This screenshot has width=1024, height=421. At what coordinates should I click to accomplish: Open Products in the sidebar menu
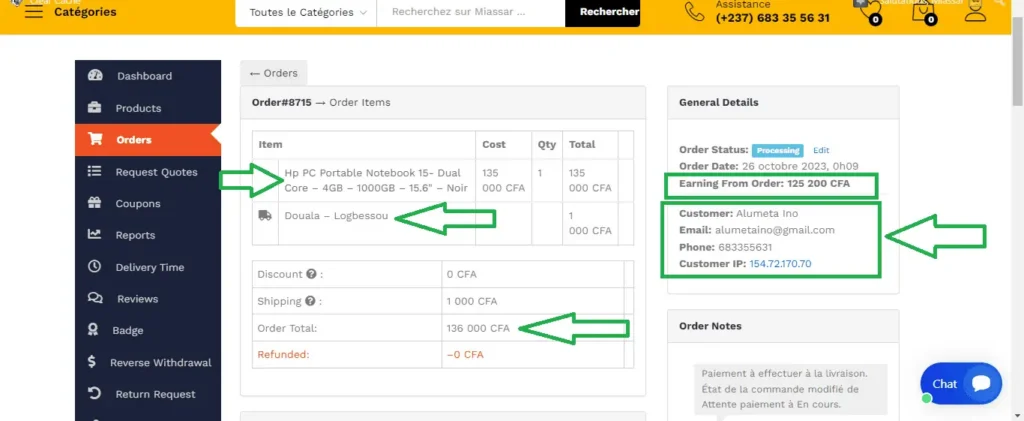pos(138,108)
